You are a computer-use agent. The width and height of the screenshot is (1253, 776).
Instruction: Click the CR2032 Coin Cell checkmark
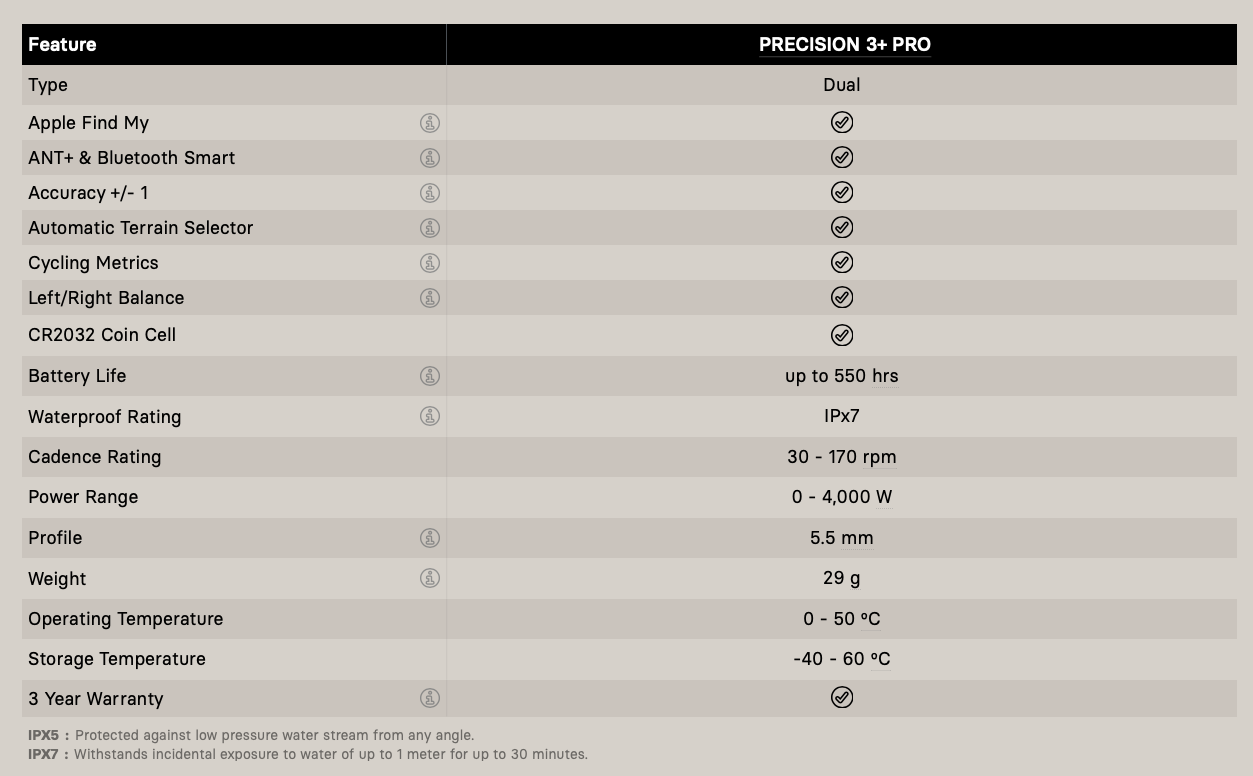[x=842, y=335]
